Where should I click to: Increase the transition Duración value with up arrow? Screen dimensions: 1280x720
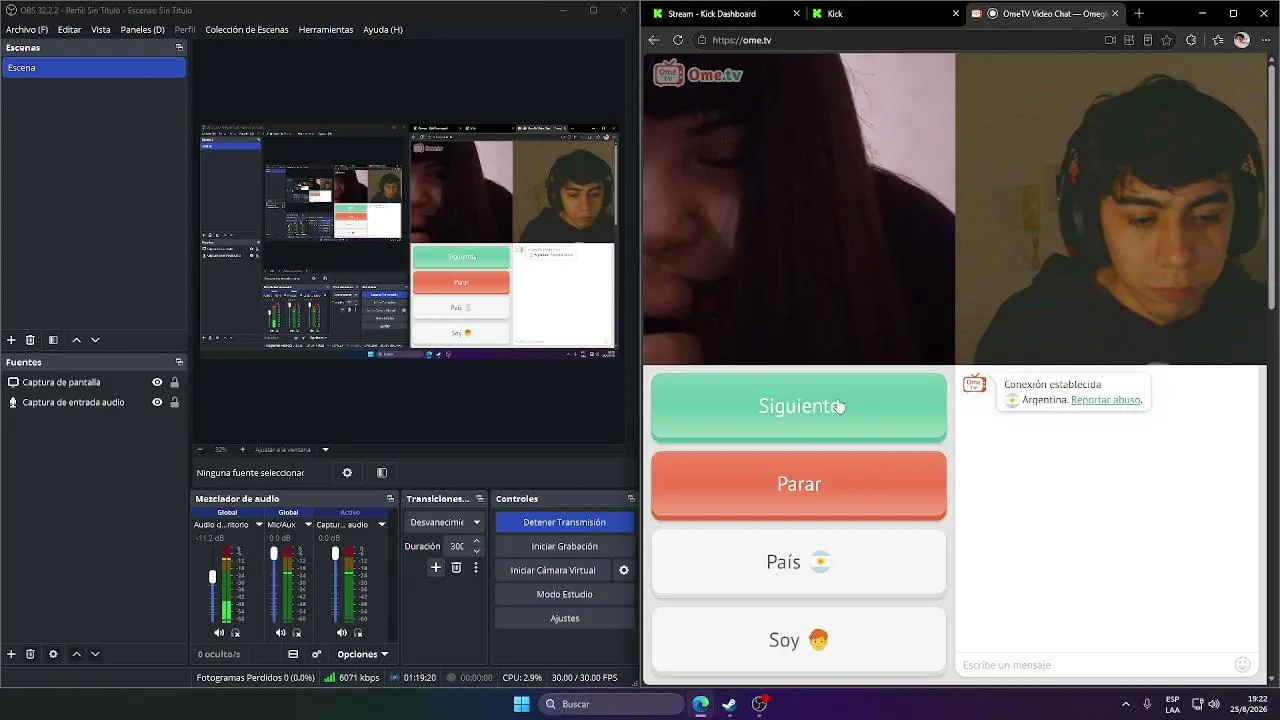point(476,541)
